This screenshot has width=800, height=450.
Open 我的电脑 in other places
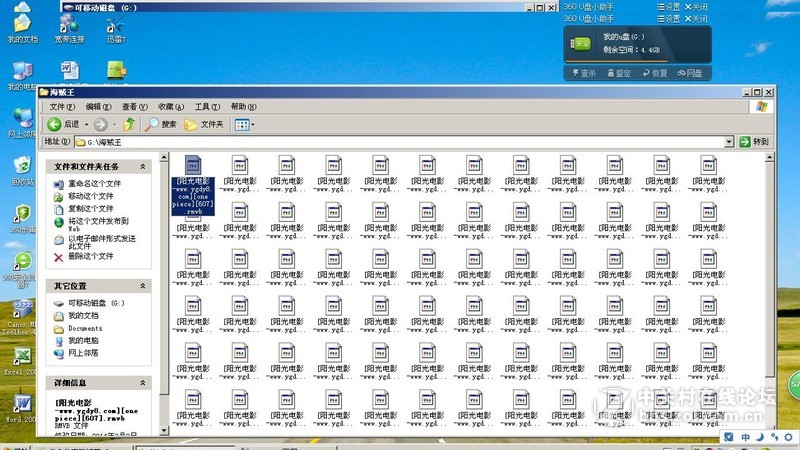[83, 340]
